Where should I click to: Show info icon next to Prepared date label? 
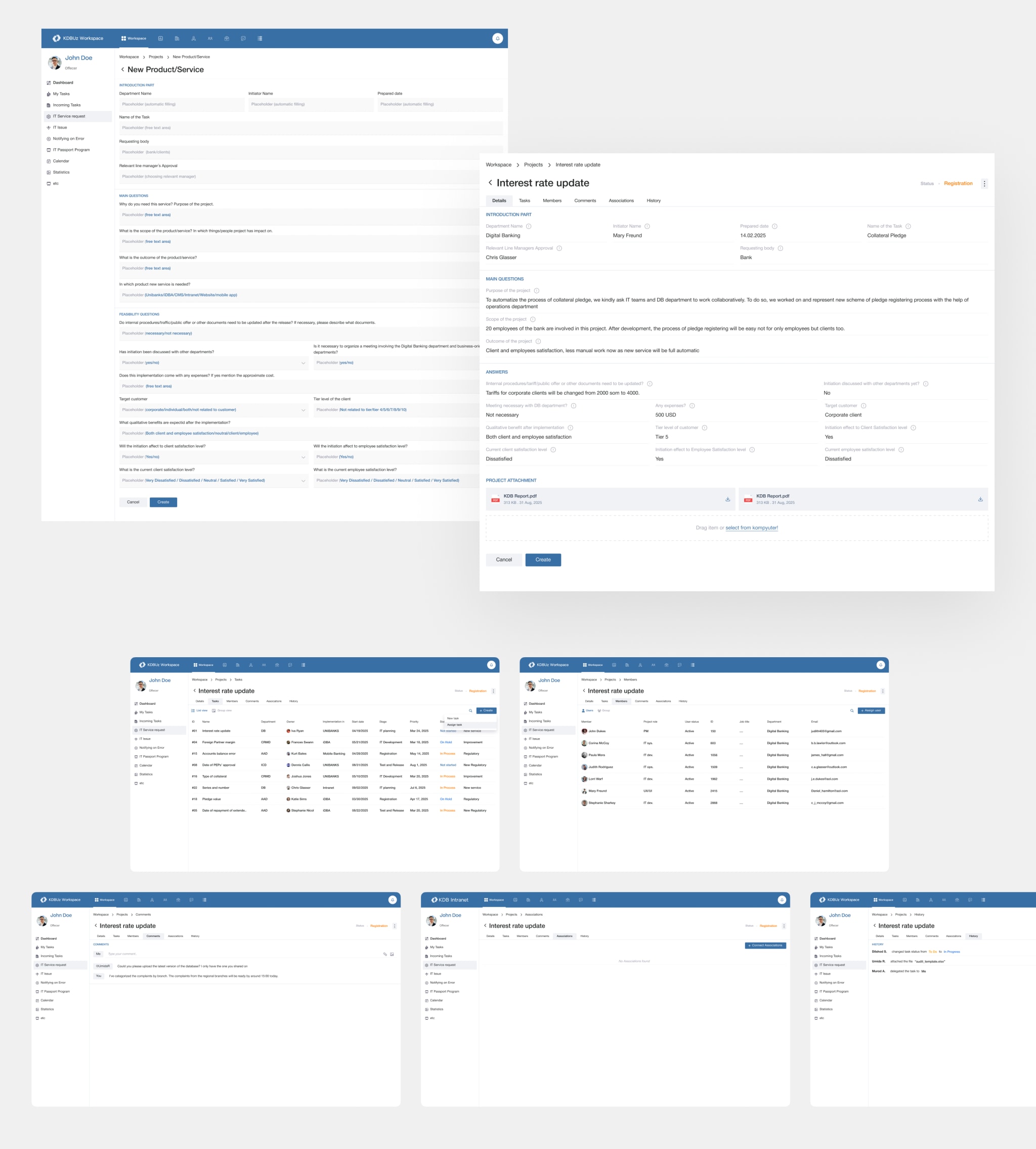click(x=774, y=226)
